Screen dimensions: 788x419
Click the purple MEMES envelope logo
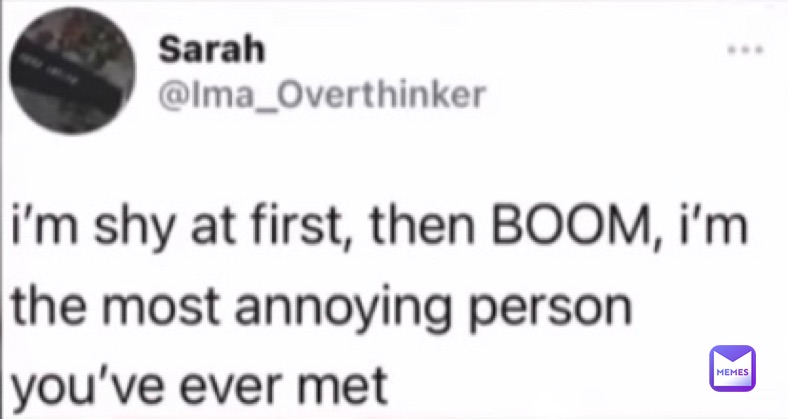coord(732,368)
